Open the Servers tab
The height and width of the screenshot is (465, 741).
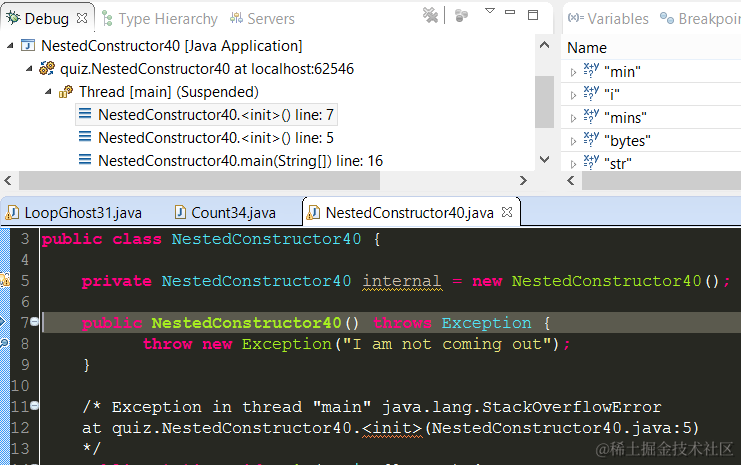coord(262,18)
